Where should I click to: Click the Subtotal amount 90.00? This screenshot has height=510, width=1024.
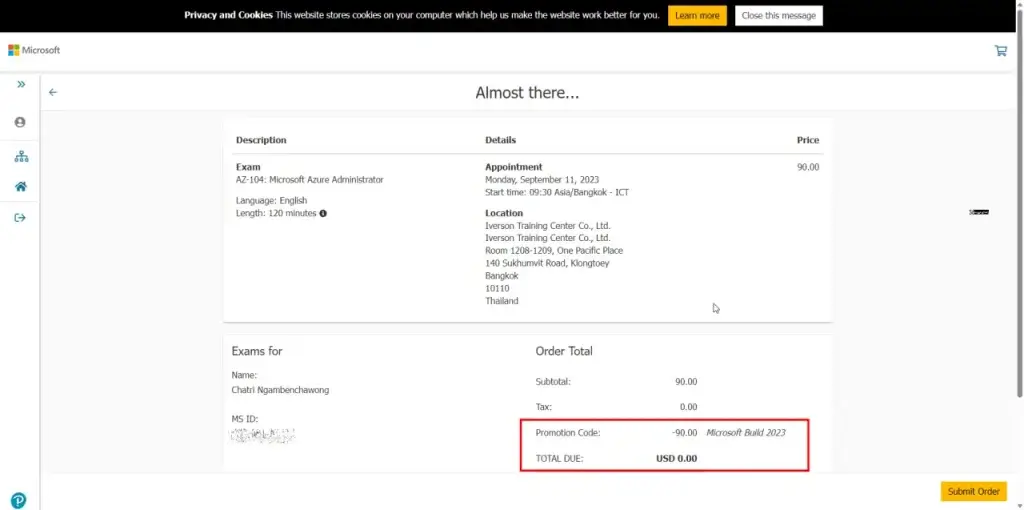(686, 381)
